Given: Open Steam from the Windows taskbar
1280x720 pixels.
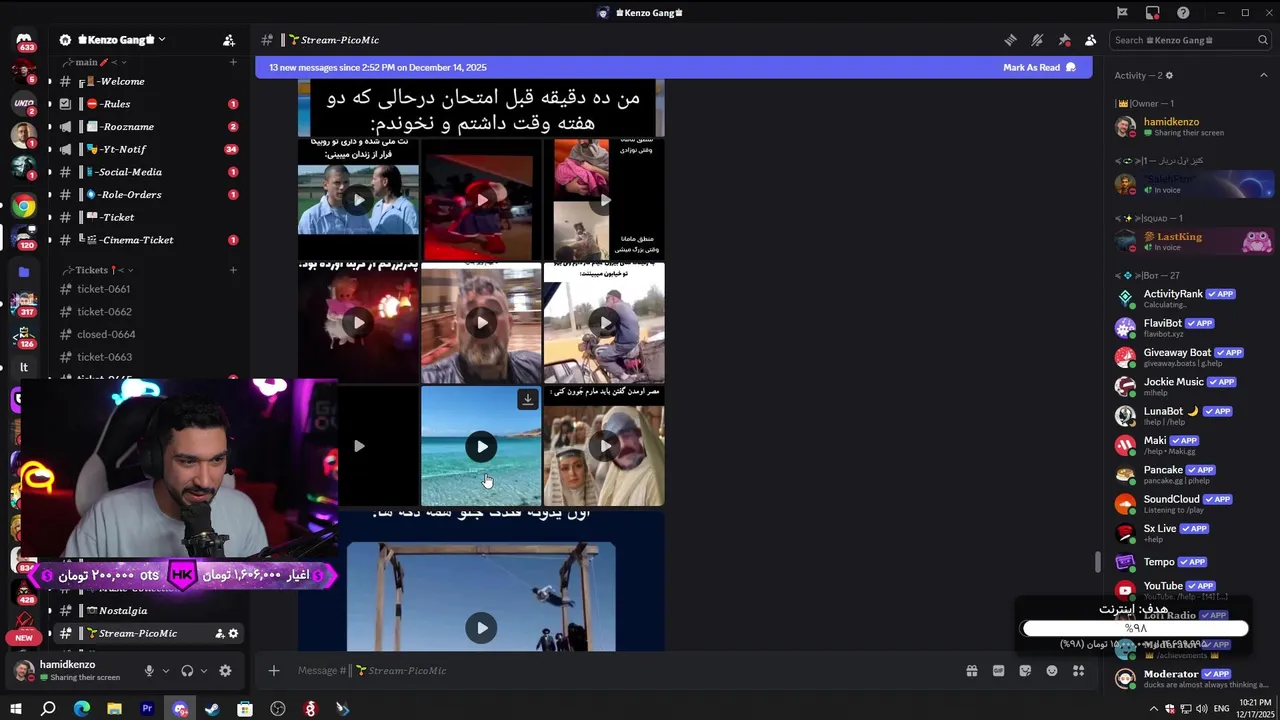Looking at the screenshot, I should pyautogui.click(x=212, y=709).
